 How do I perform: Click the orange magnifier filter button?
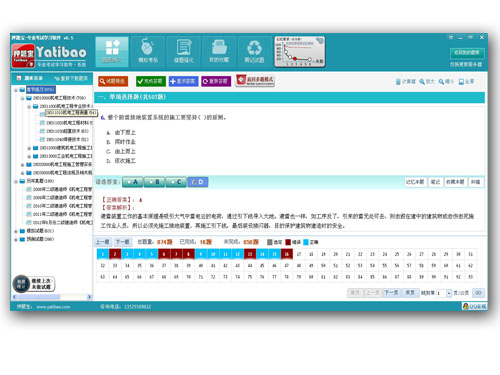(113, 81)
